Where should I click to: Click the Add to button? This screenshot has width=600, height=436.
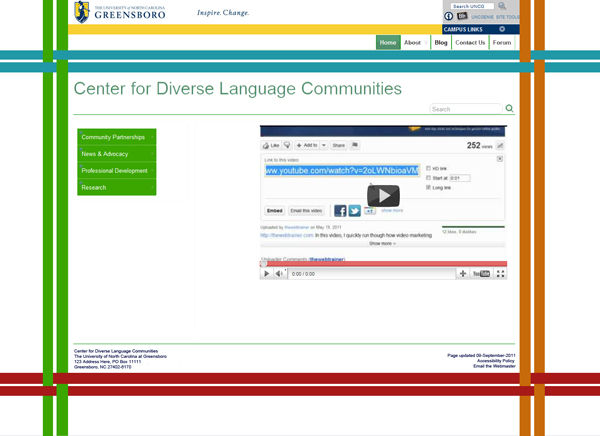pyautogui.click(x=307, y=145)
